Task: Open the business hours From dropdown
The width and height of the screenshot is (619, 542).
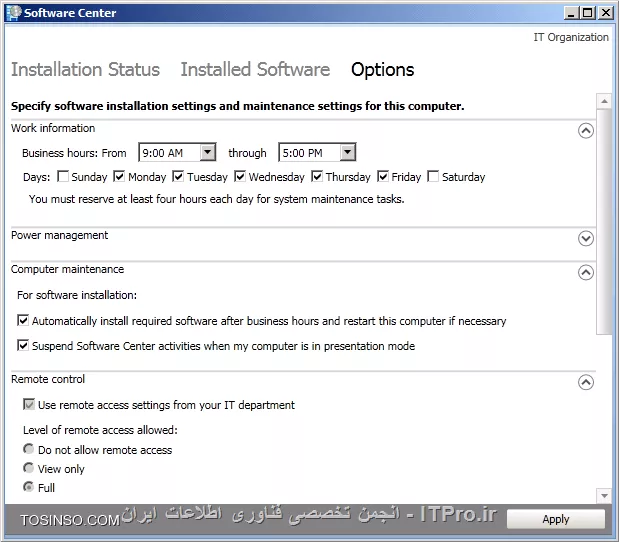Action: point(208,152)
